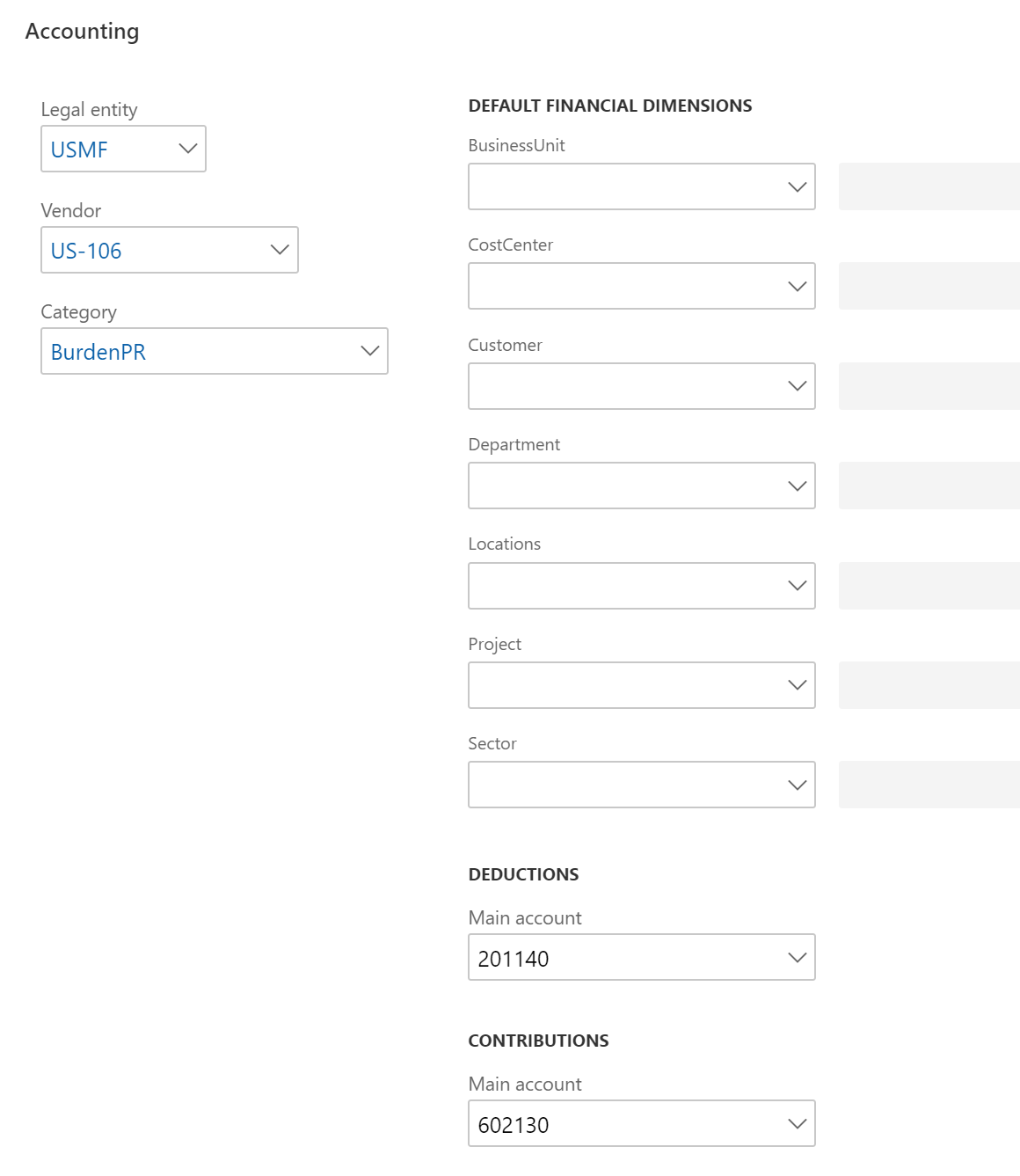Open the Legal entity dropdown arrow
Viewport: 1020px width, 1176px height.
pos(187,149)
